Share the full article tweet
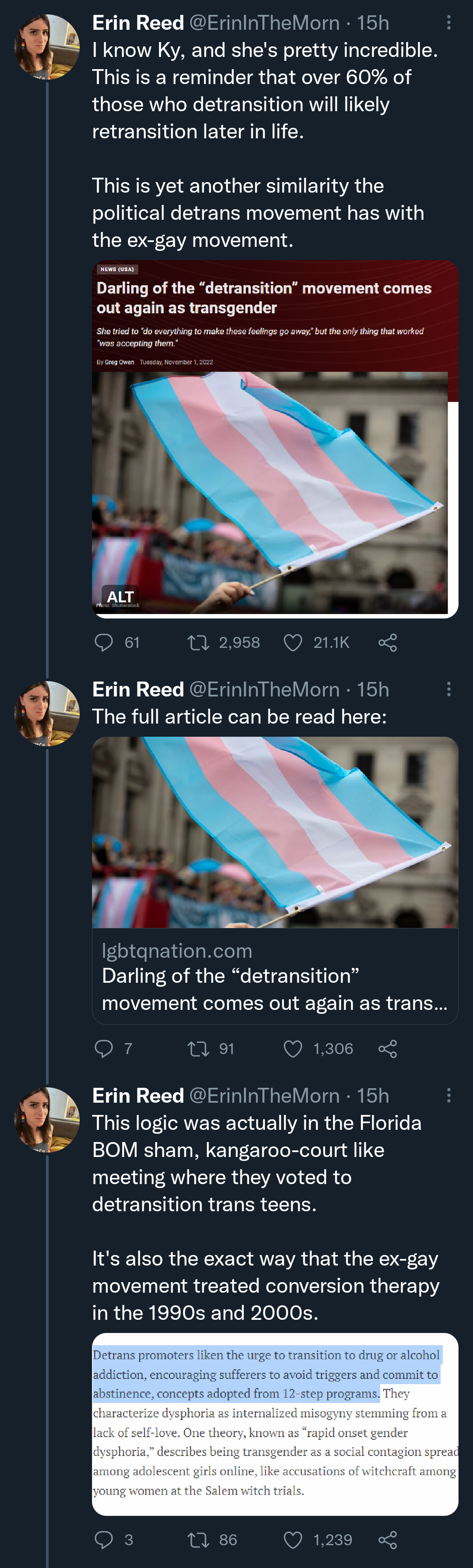Image resolution: width=473 pixels, height=1568 pixels. coord(388,1048)
